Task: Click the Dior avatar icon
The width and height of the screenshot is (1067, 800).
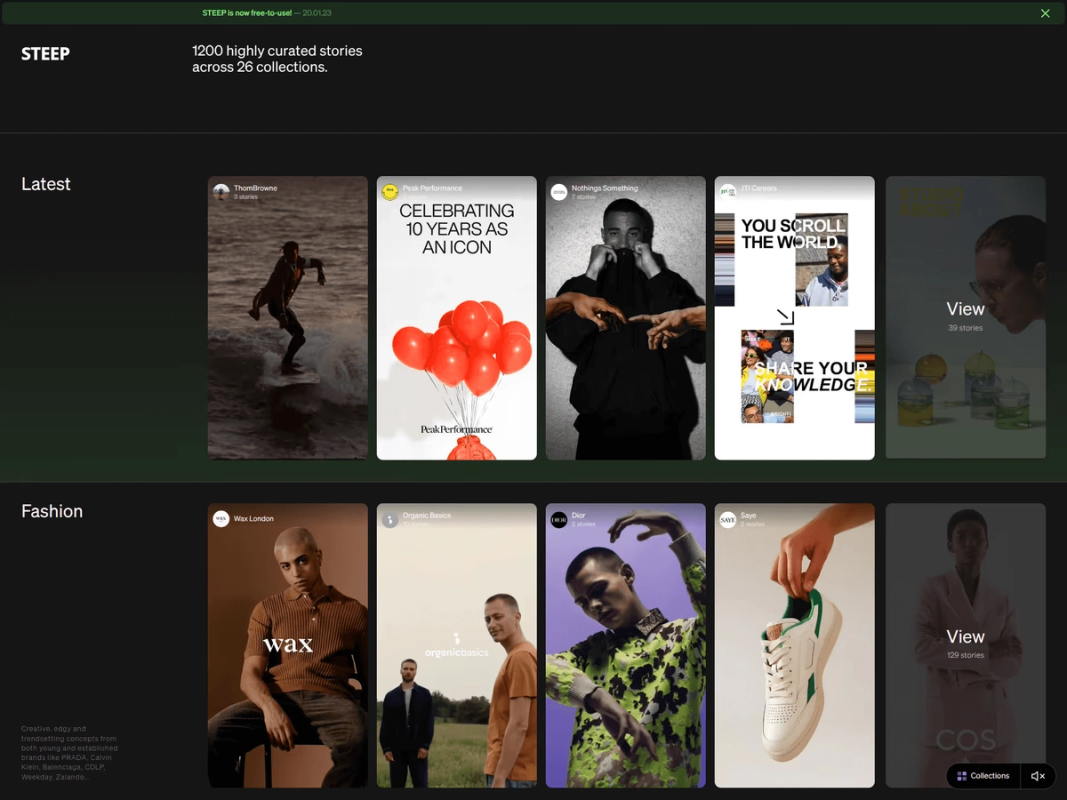Action: (x=559, y=519)
